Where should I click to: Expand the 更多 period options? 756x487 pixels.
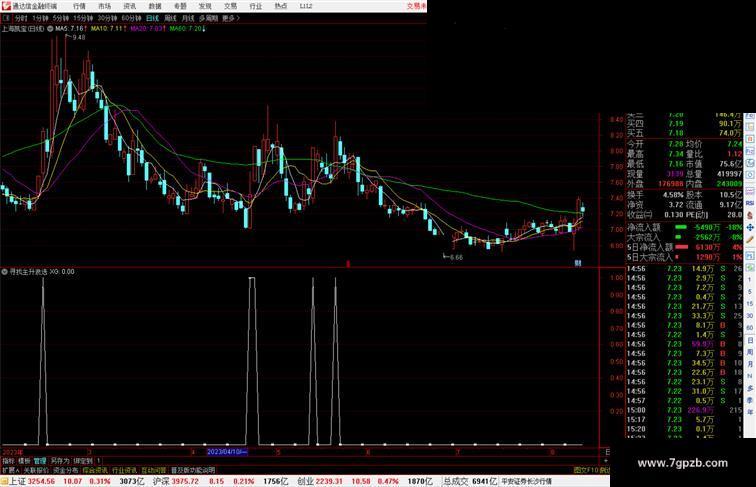point(230,18)
